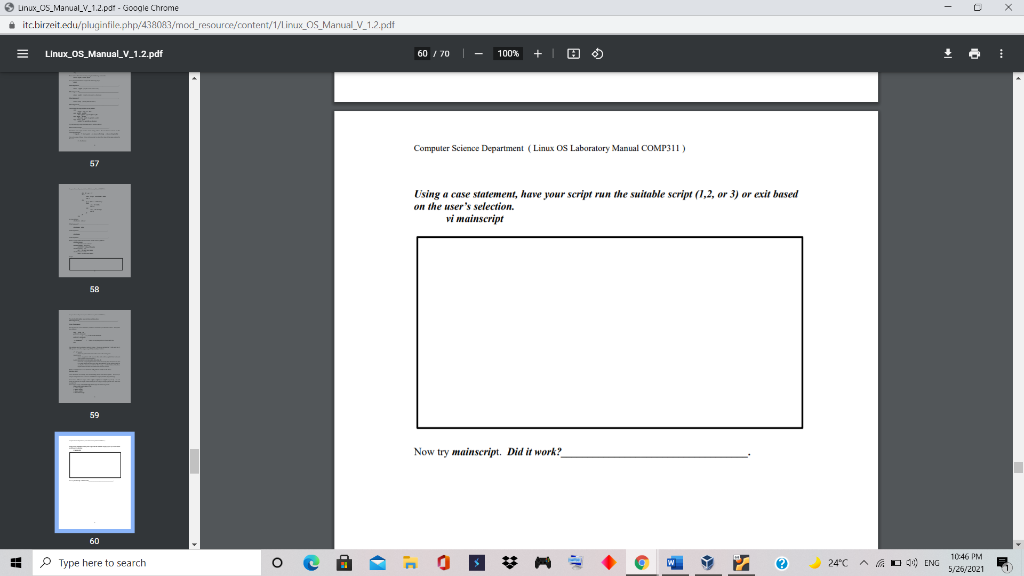This screenshot has width=1024, height=576.
Task: Click the document scrollbar handle
Action: [1018, 468]
